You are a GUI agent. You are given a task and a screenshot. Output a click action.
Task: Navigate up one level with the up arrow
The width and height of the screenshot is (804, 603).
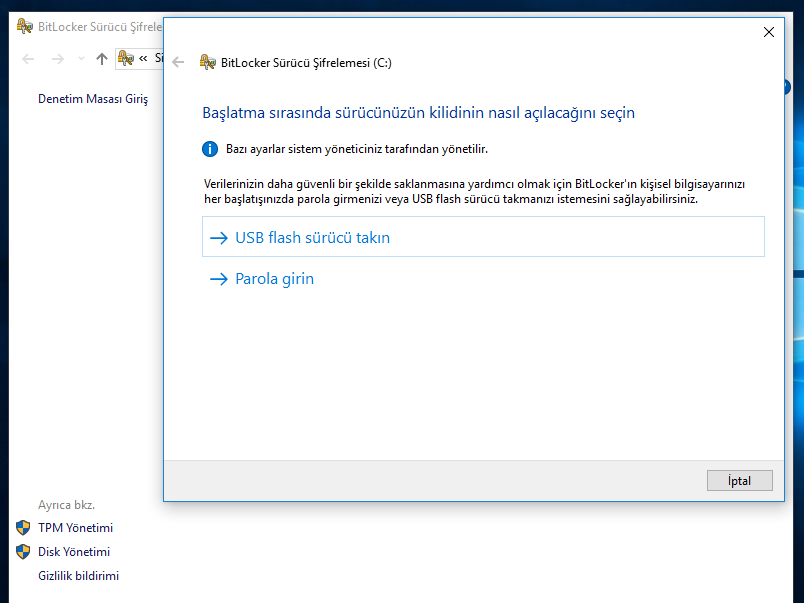point(101,59)
